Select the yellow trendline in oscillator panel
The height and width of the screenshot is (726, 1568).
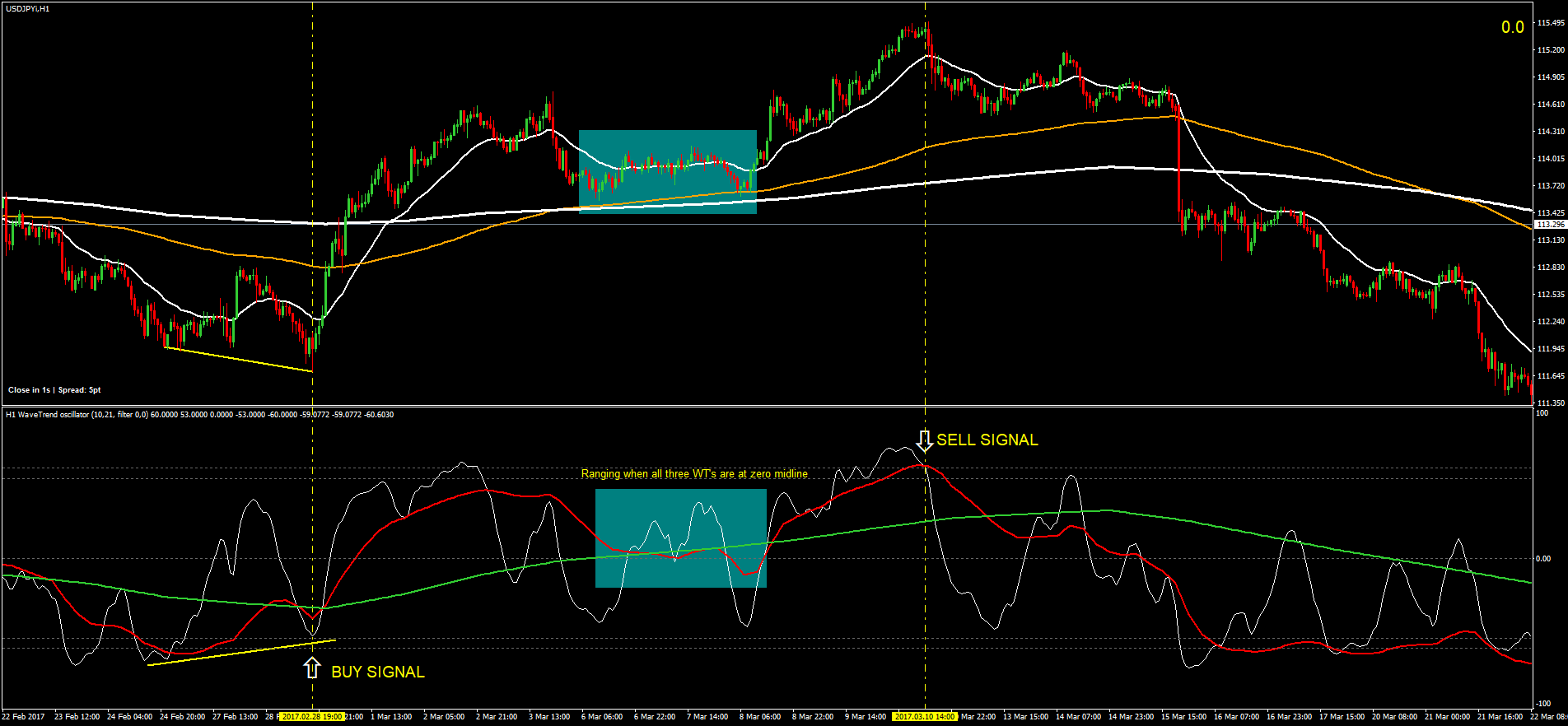point(241,652)
